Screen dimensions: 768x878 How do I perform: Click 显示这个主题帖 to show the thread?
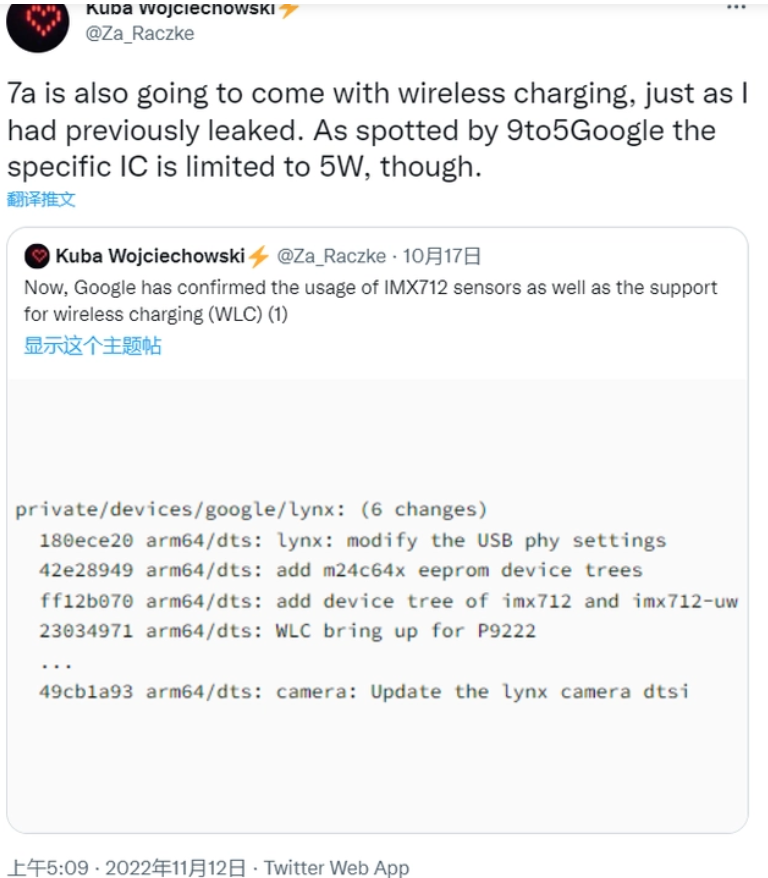pos(92,345)
